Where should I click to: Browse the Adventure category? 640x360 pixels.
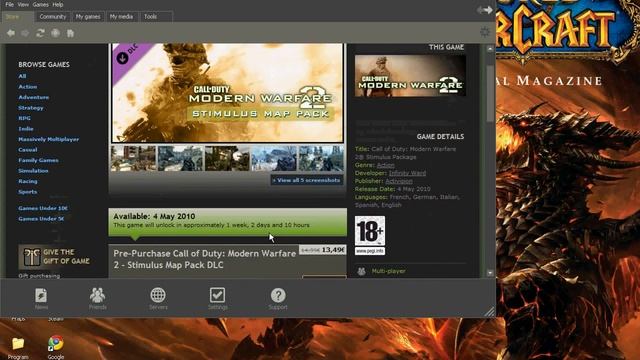33,97
